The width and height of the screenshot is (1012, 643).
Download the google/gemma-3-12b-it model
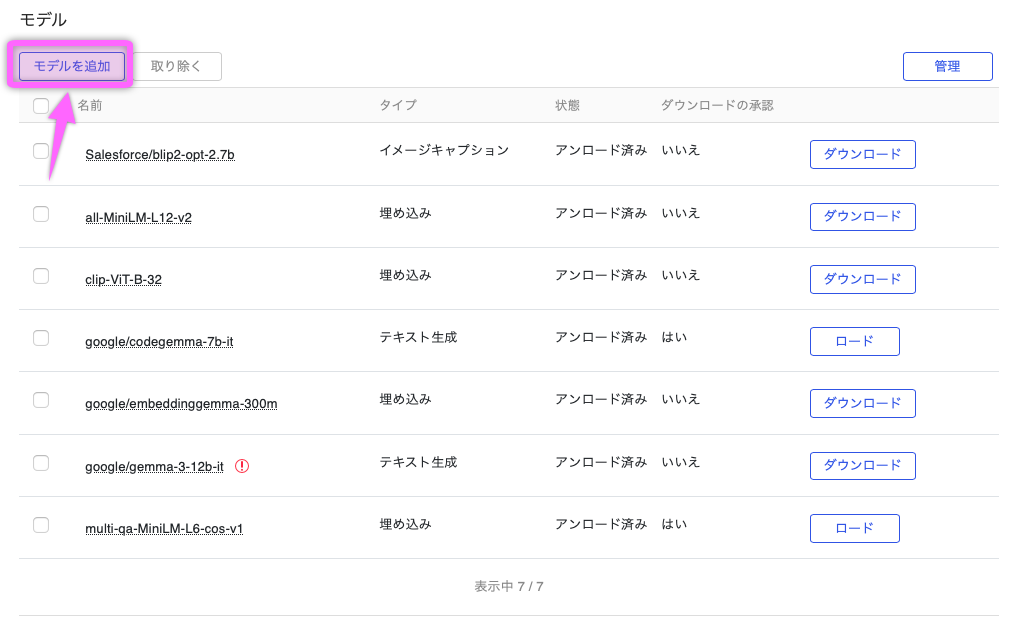pyautogui.click(x=863, y=465)
